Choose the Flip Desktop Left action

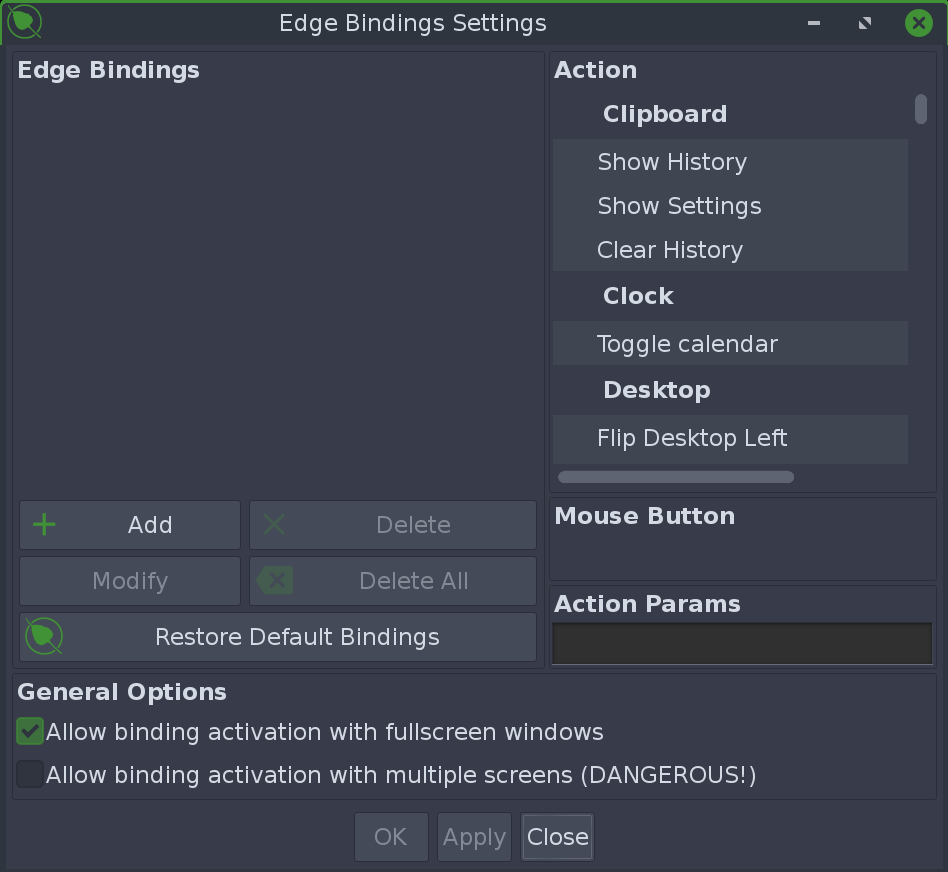pyautogui.click(x=692, y=438)
